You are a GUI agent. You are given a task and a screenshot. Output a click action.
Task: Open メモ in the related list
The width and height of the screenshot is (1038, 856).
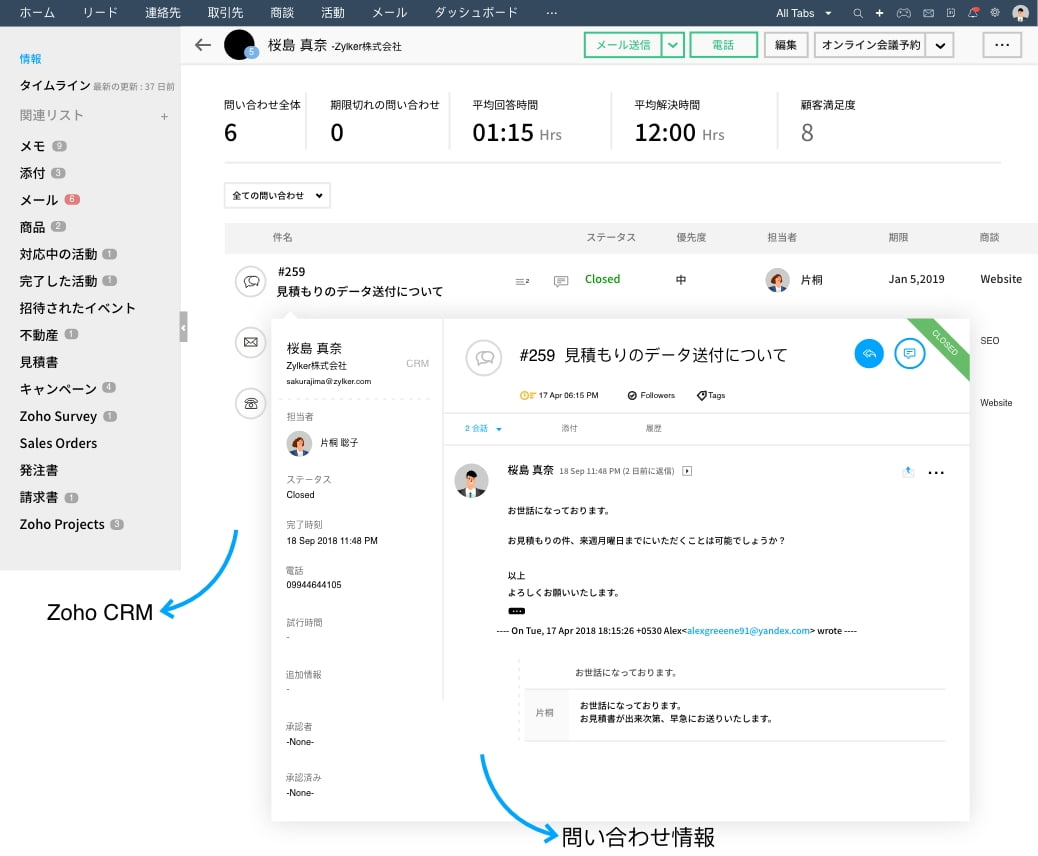click(x=32, y=146)
